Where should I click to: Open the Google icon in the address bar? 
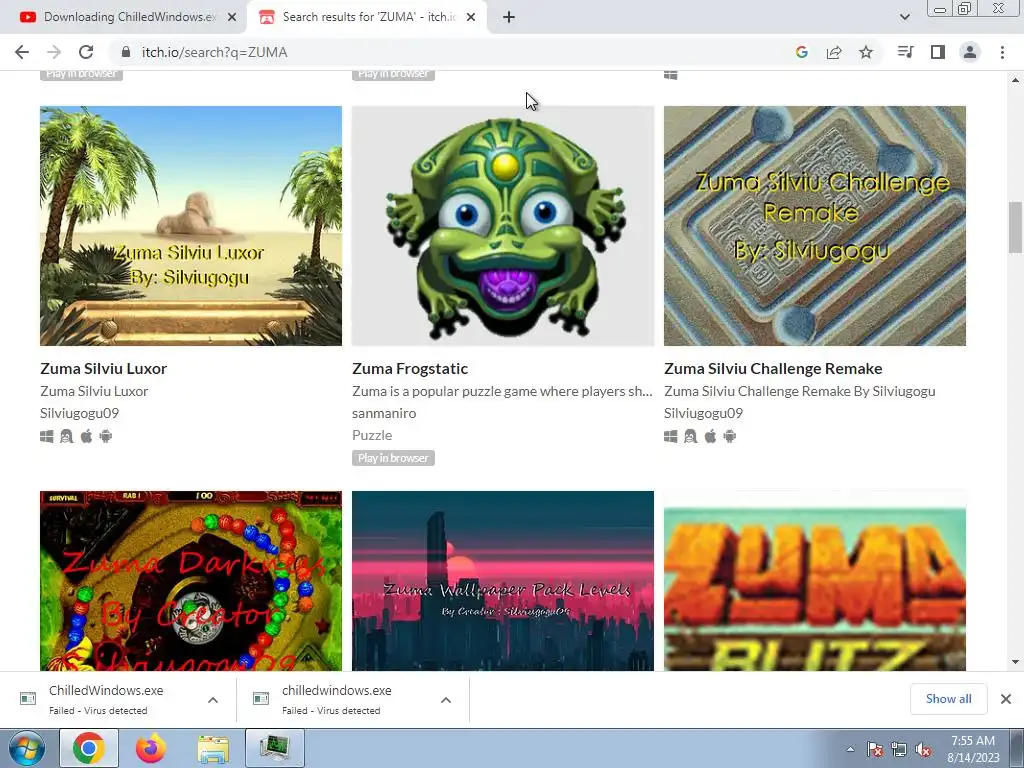click(x=802, y=52)
